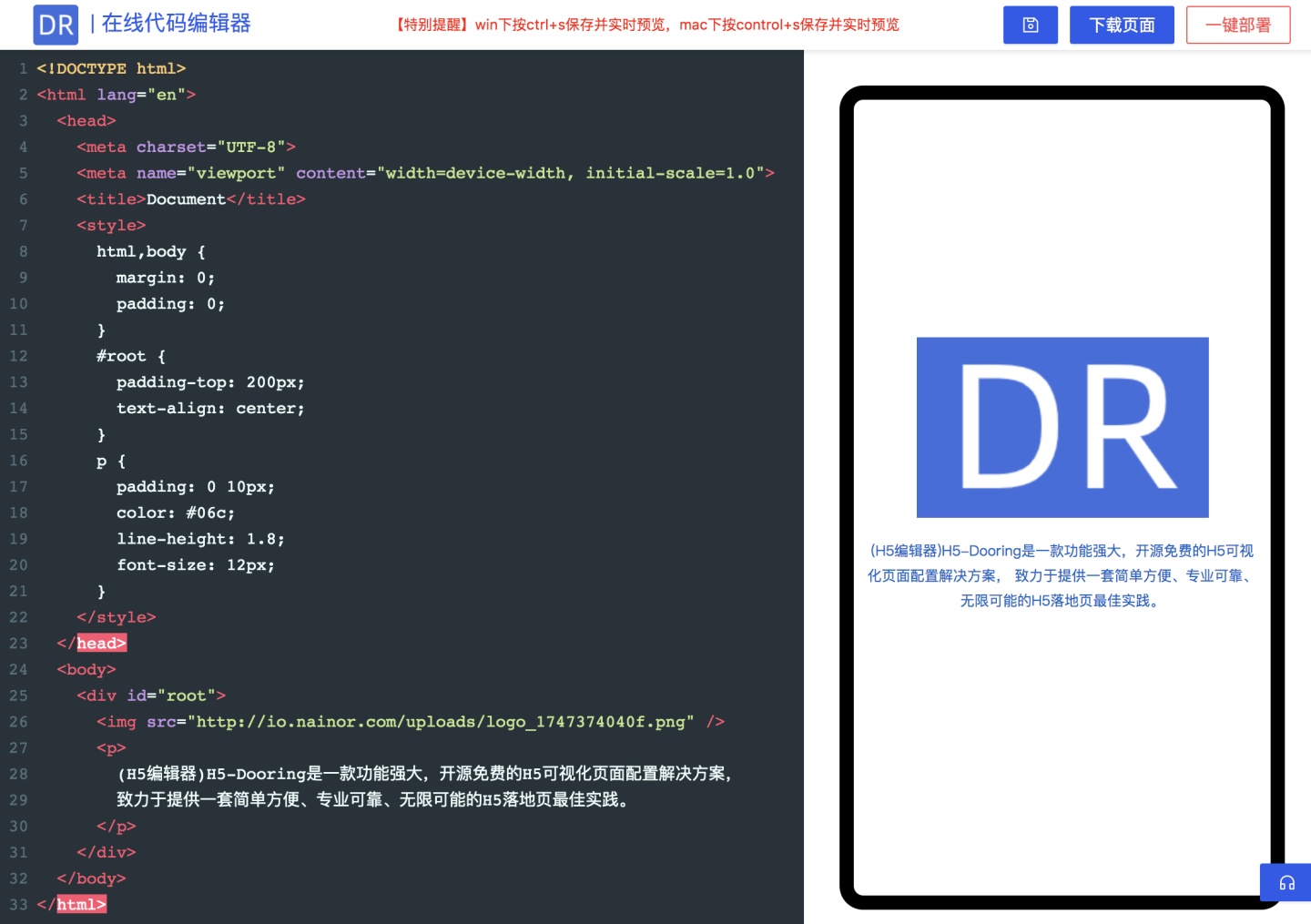Click the highlighted </head> closing tag
Viewport: 1311px width, 924px height.
[92, 644]
